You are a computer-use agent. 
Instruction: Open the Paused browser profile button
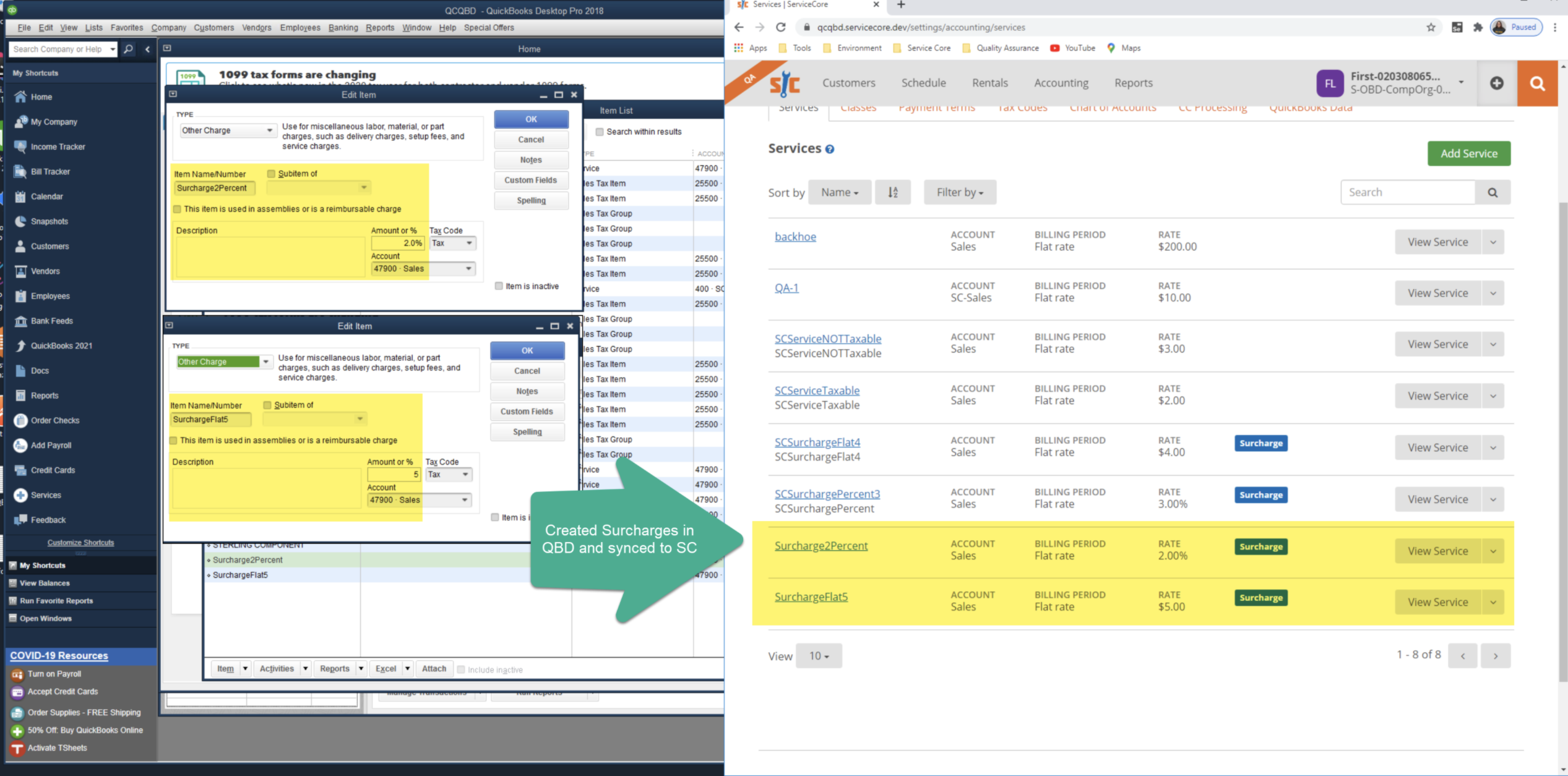coord(1517,27)
